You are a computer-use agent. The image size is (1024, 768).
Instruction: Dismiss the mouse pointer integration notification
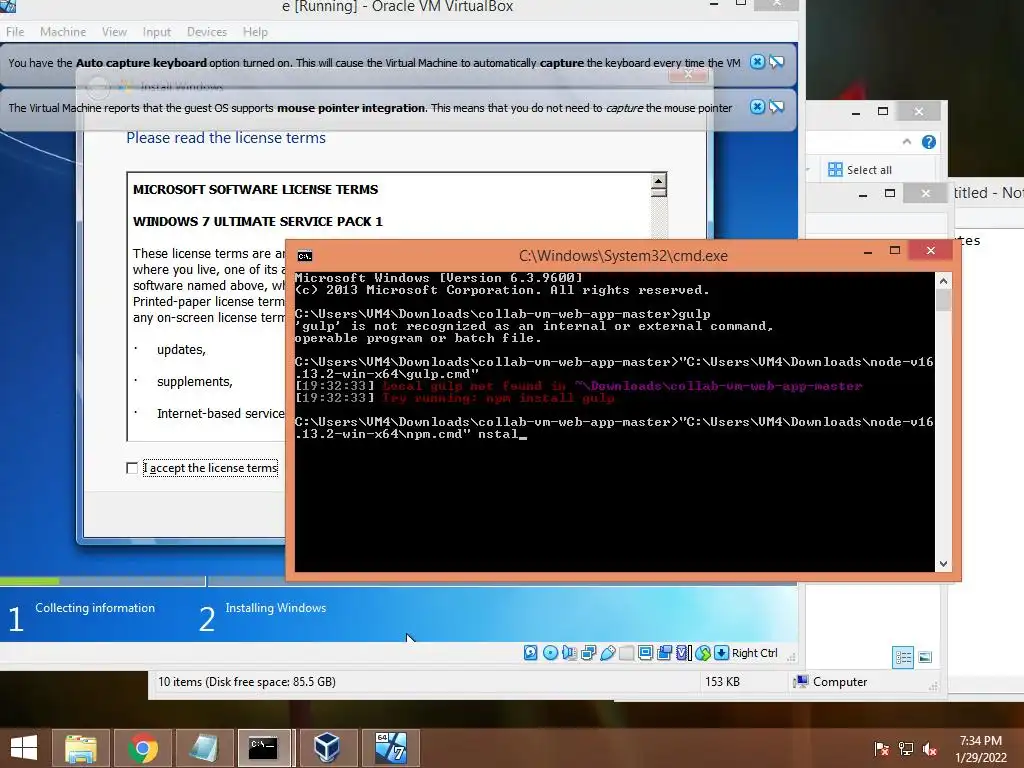click(757, 106)
